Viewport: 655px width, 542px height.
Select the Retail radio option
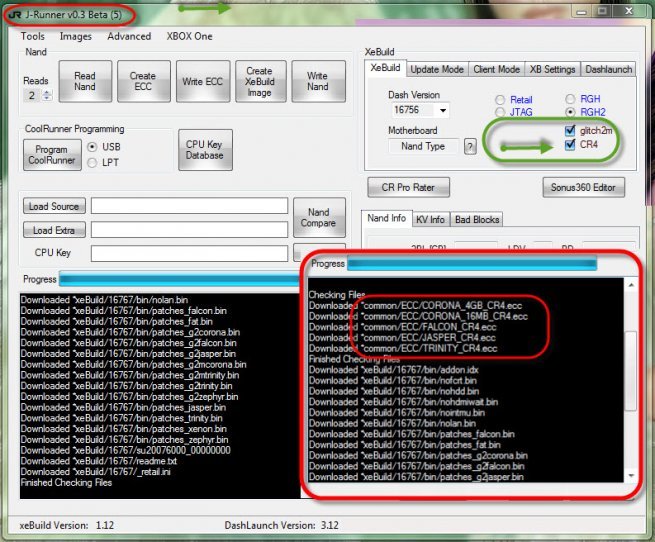pyautogui.click(x=500, y=100)
